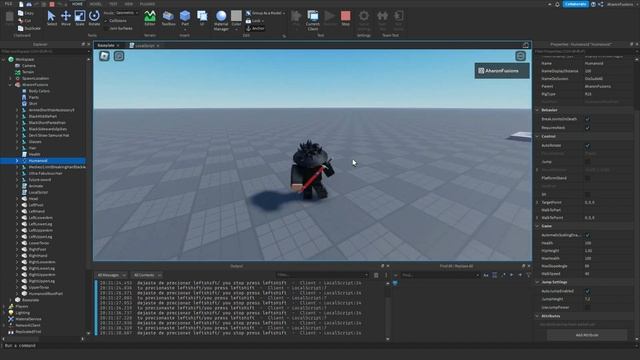Open the viewport top-right menu icon

click(x=520, y=56)
